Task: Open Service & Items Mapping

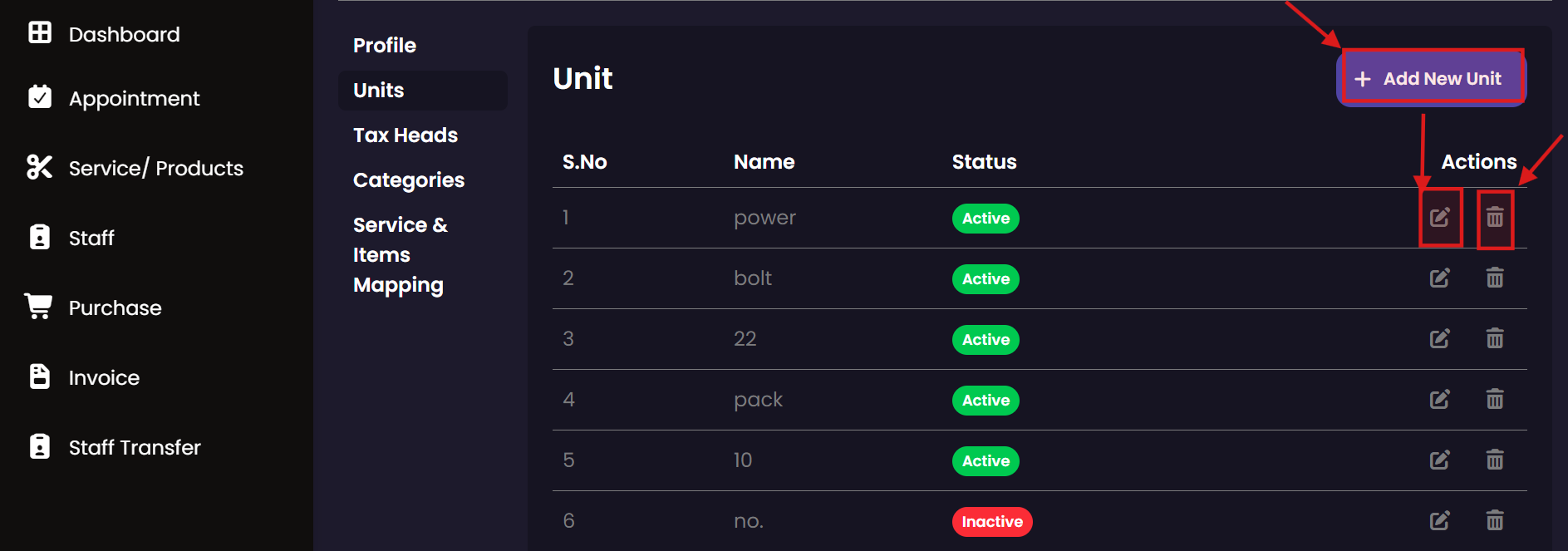Action: (400, 254)
